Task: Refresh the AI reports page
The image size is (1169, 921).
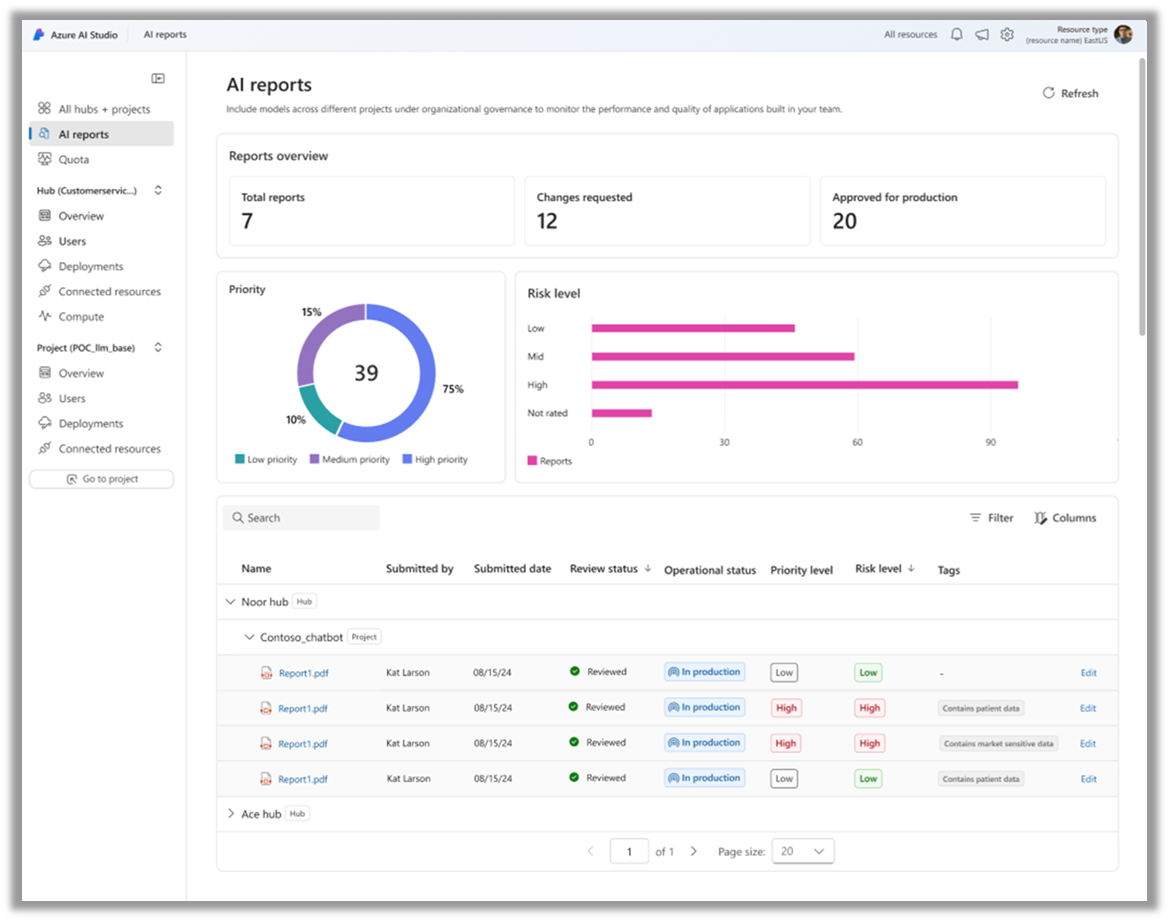Action: (1070, 93)
